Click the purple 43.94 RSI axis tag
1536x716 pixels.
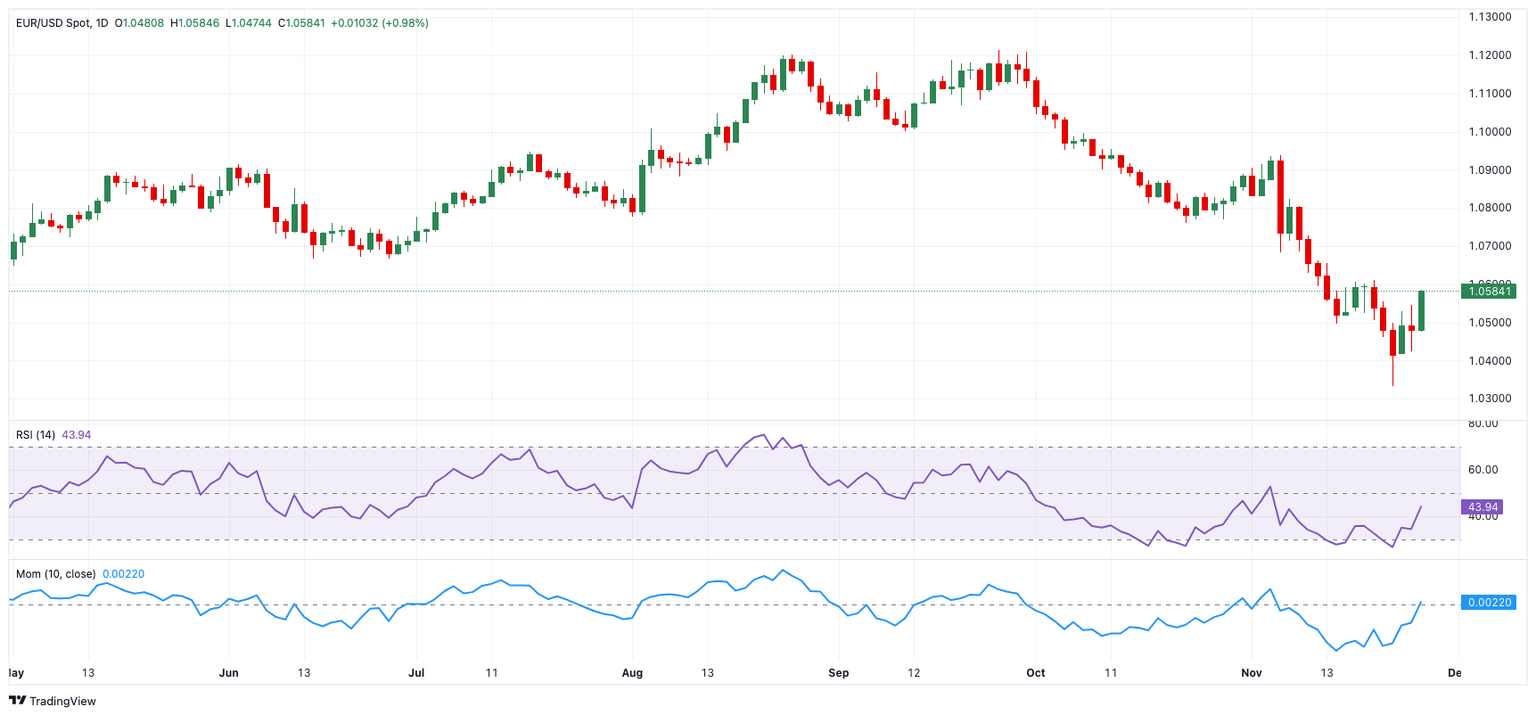[x=1487, y=508]
